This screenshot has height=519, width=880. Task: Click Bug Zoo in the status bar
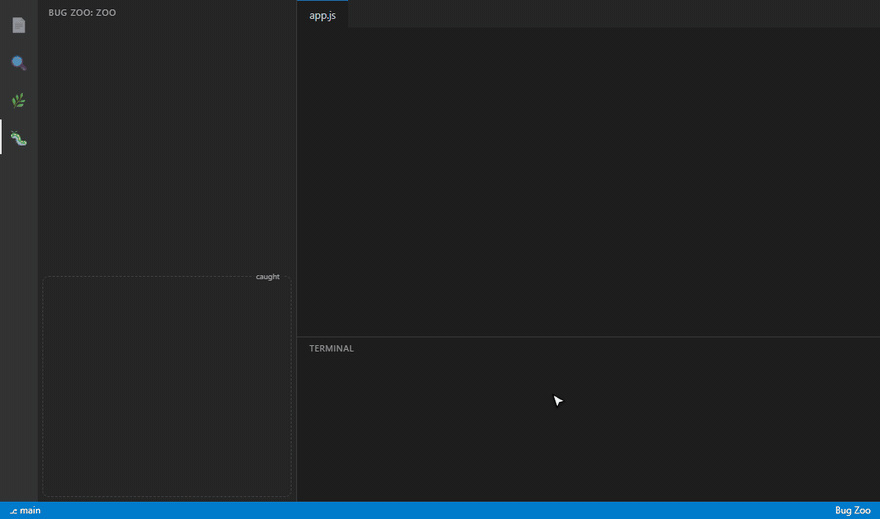[852, 511]
